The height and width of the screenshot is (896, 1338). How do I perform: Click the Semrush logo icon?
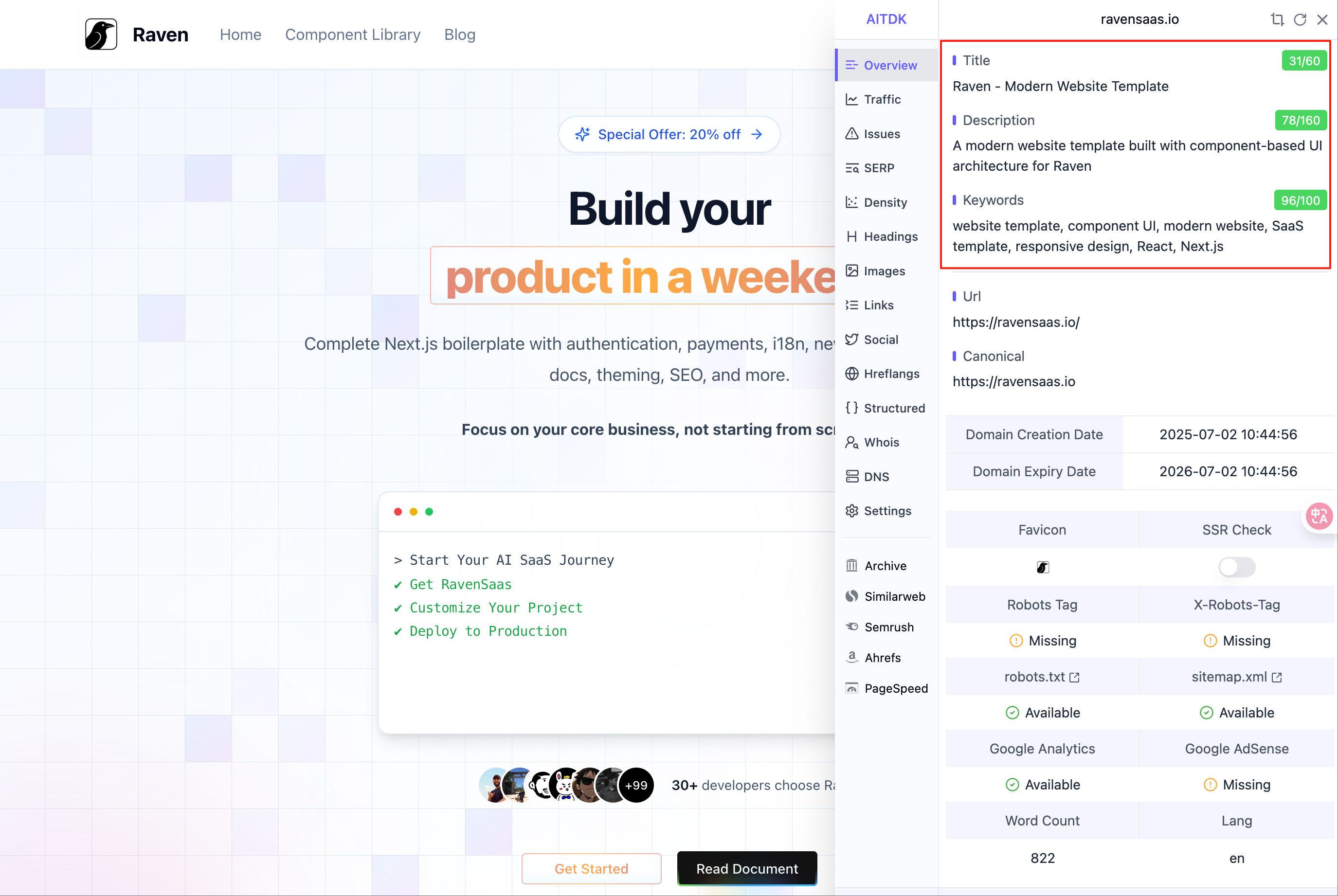click(851, 627)
